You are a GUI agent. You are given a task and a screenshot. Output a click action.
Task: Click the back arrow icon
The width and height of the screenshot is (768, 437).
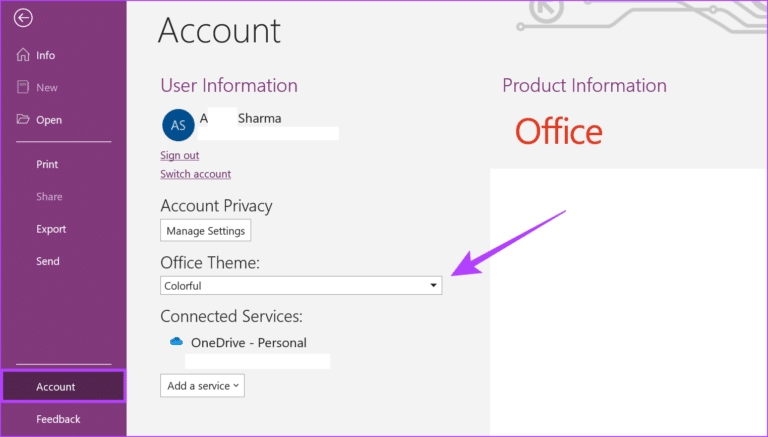coord(23,19)
